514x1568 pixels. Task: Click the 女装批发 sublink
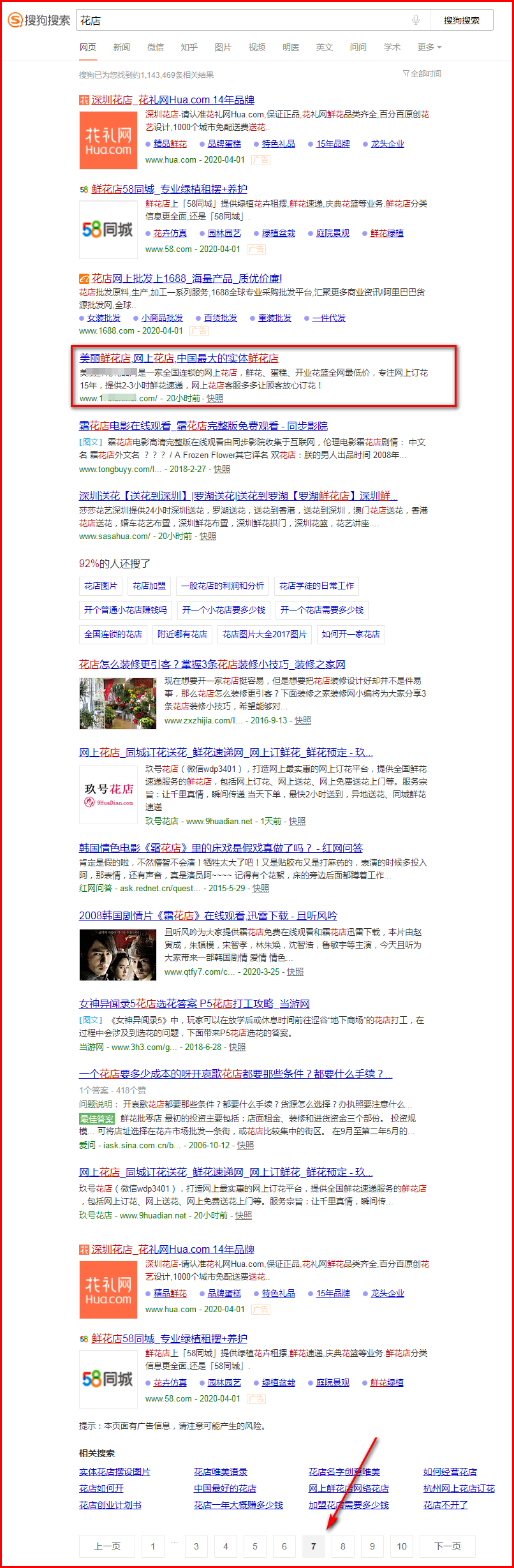coord(104,318)
